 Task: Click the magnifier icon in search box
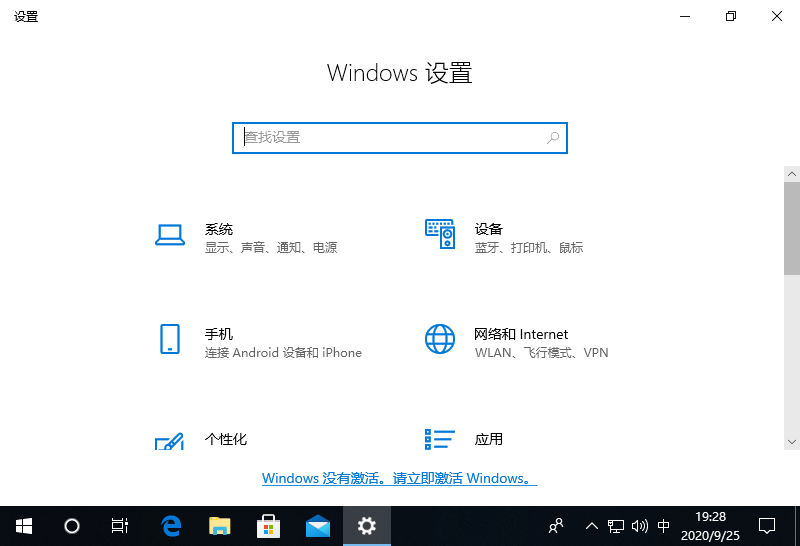click(553, 138)
